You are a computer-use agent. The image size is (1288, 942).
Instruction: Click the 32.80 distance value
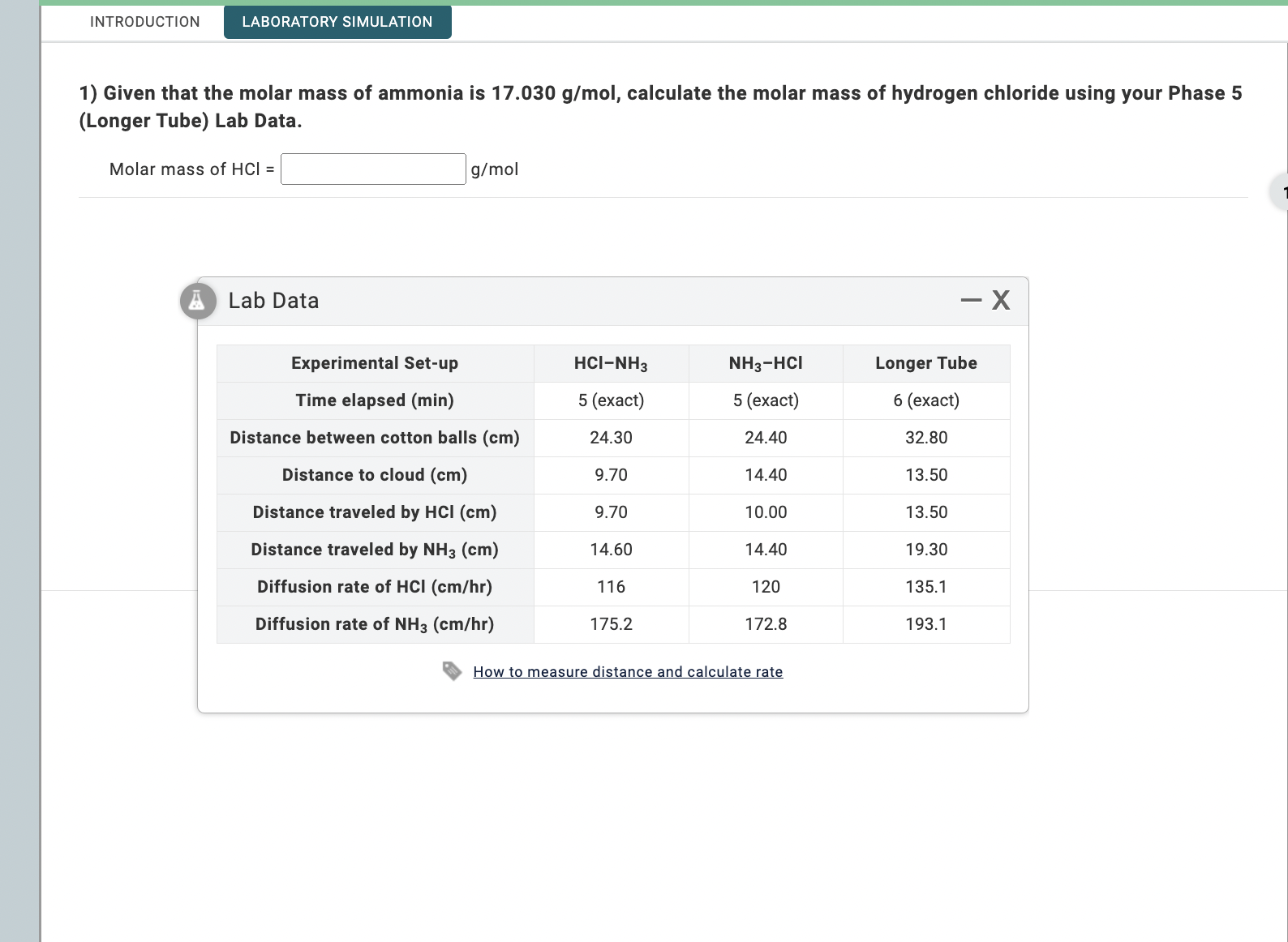point(926,438)
